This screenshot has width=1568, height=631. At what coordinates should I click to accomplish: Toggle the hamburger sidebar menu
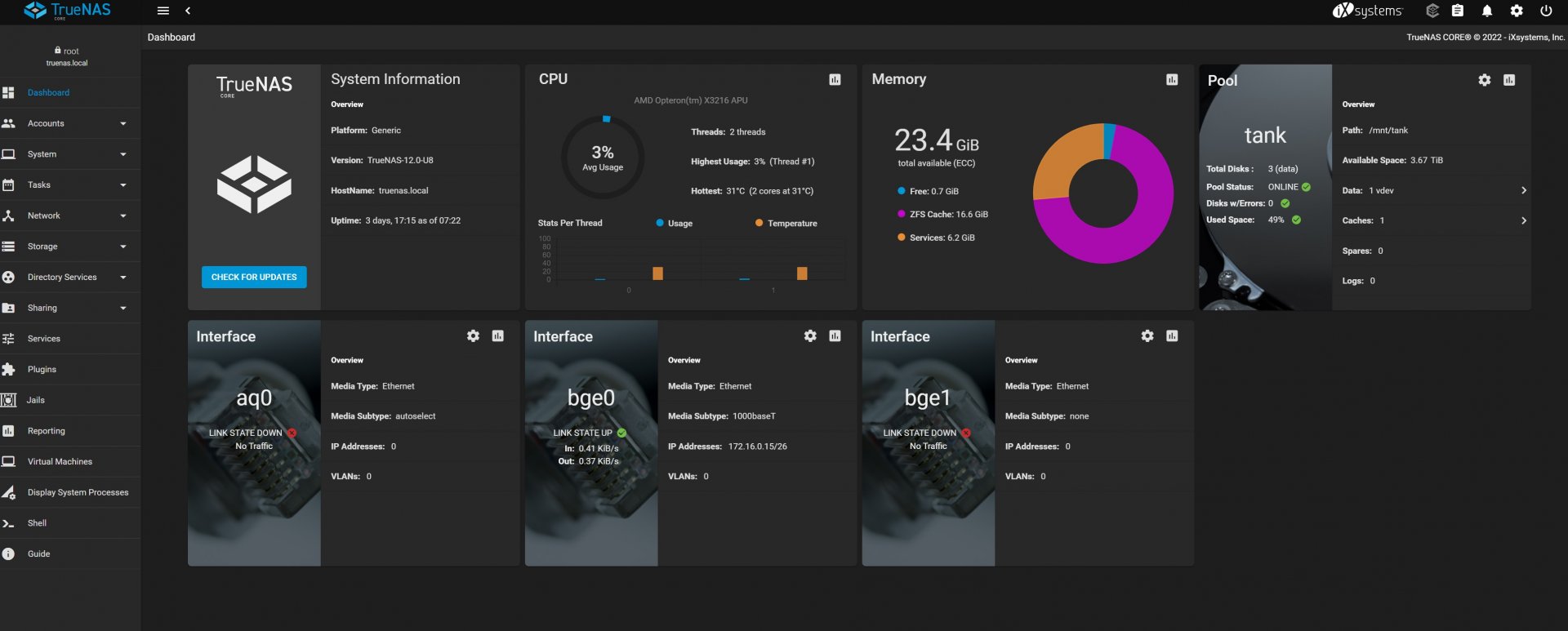[x=163, y=11]
